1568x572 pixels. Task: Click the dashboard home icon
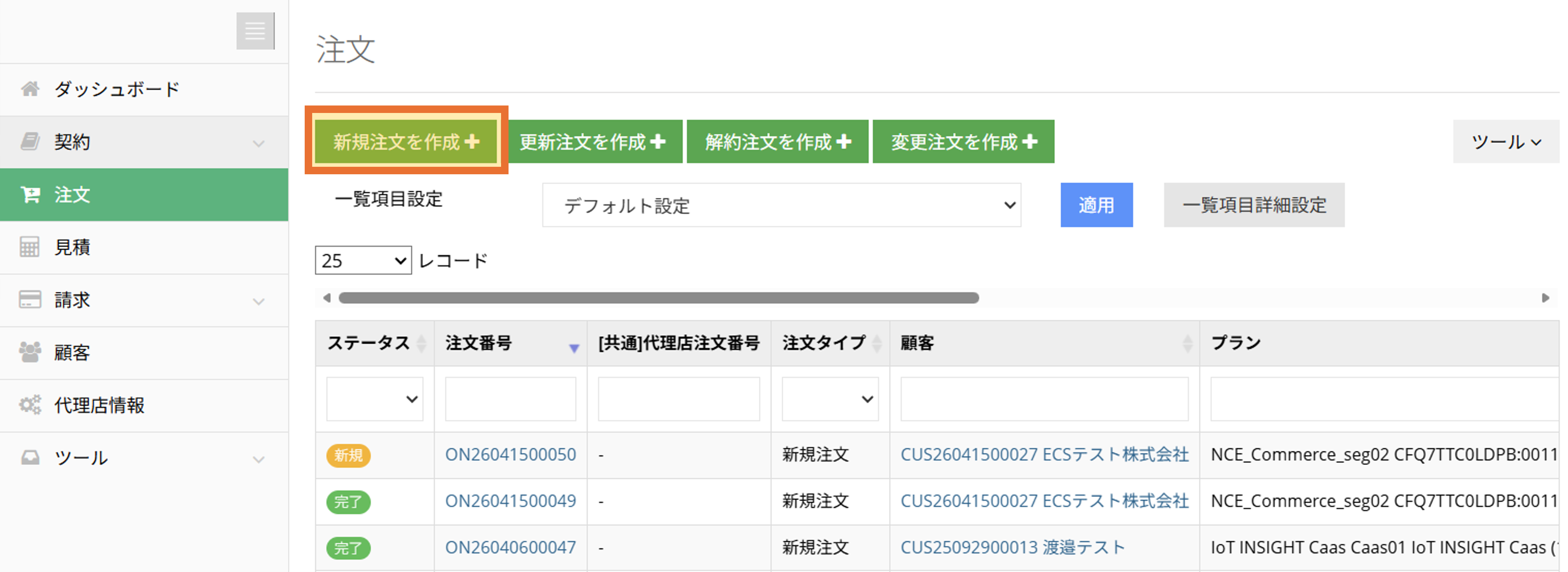point(30,89)
